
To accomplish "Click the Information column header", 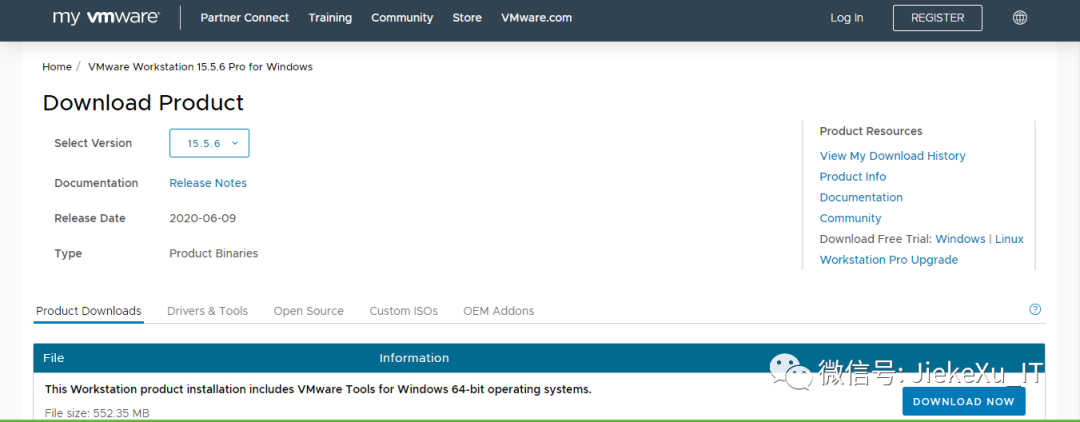I will coord(414,358).
